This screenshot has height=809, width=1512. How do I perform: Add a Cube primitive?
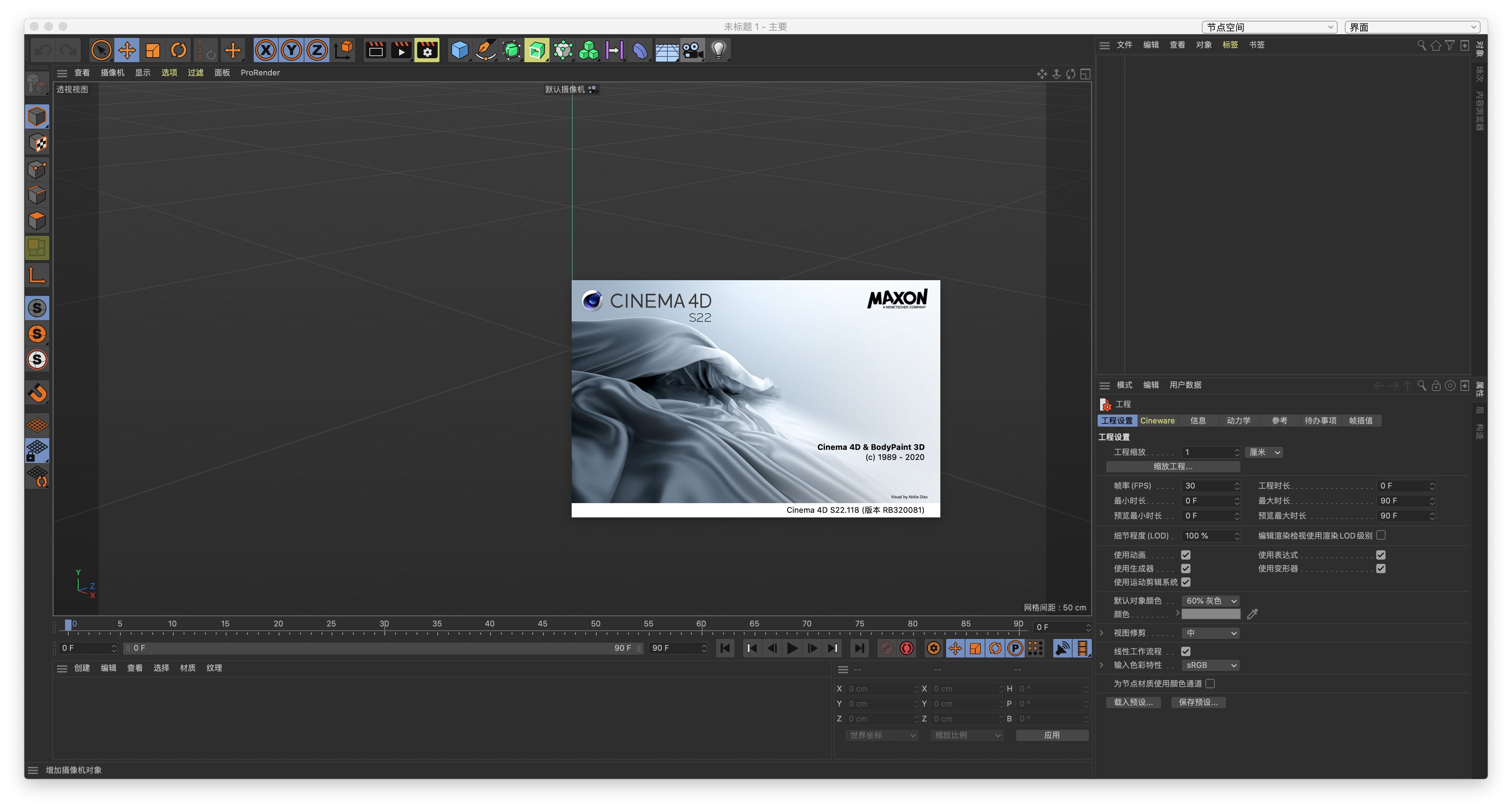(x=459, y=50)
